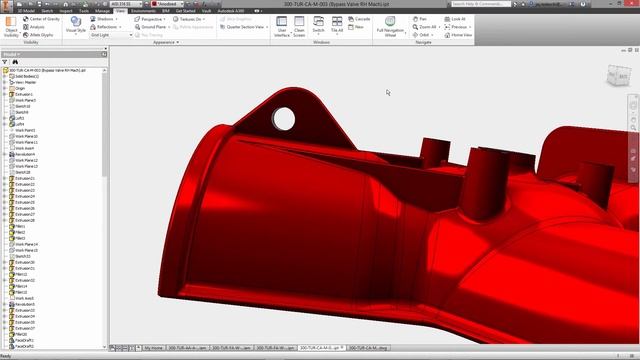Screen dimensions: 640x360
Task: Open Shadows dropdown arrow
Action: coord(116,19)
